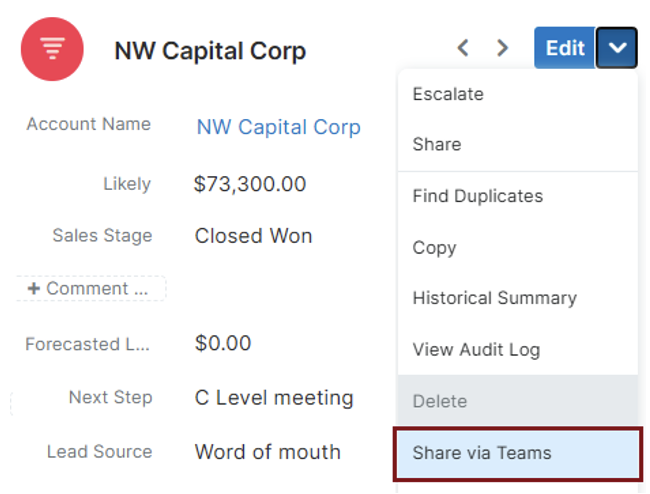Image resolution: width=650 pixels, height=494 pixels.
Task: Click the red opportunity module icon
Action: 52,49
